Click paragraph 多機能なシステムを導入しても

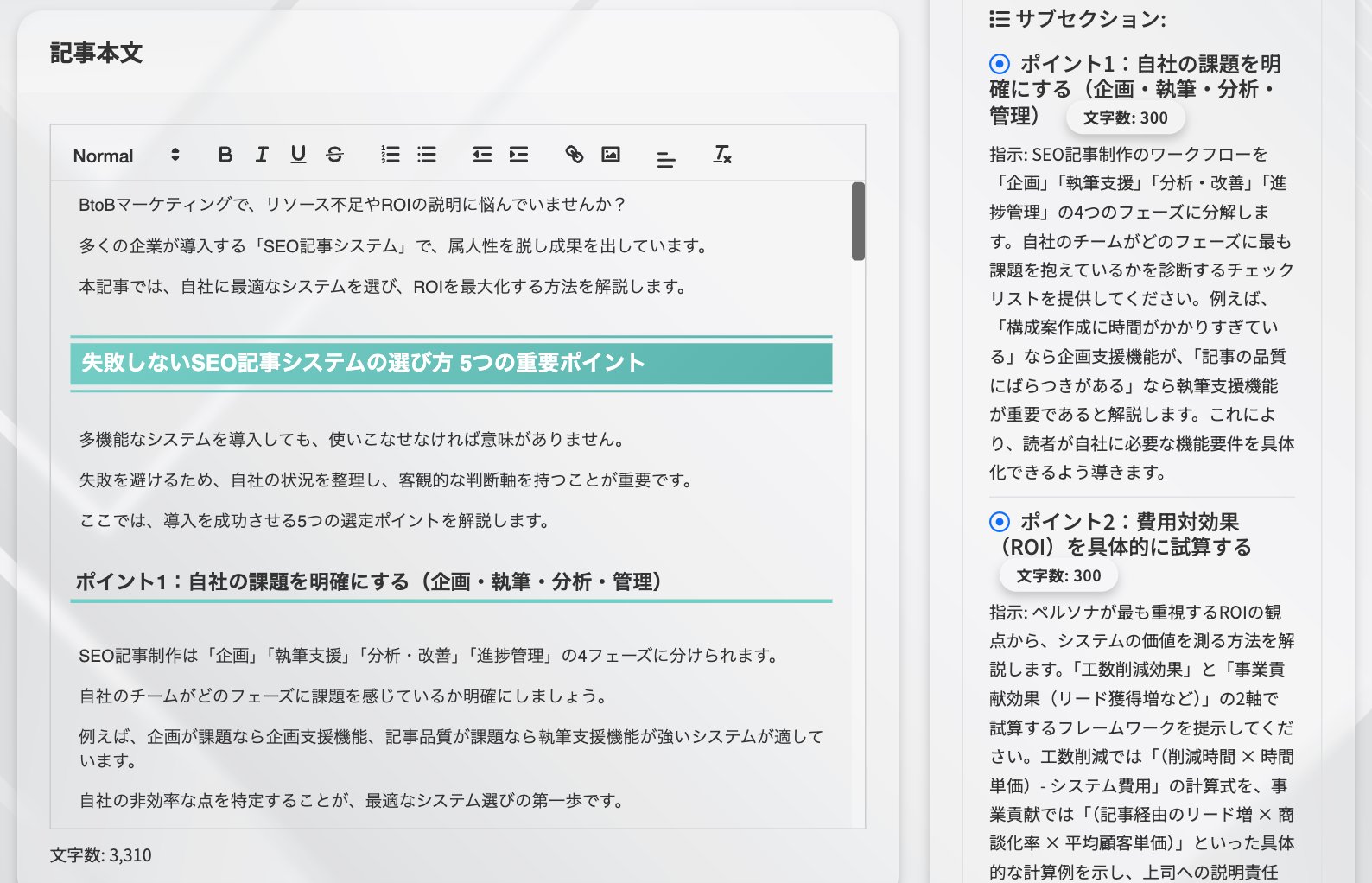point(353,440)
